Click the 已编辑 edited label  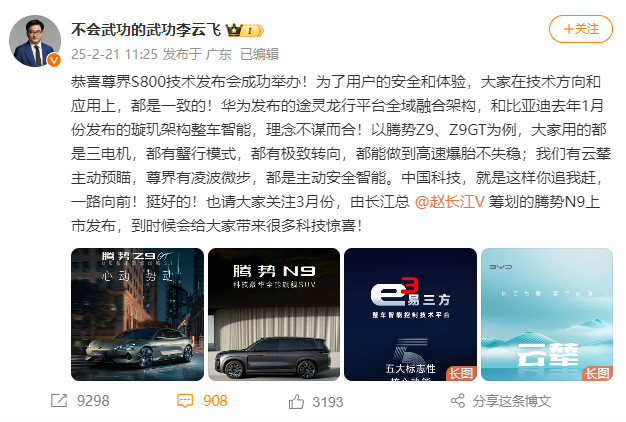pos(260,54)
